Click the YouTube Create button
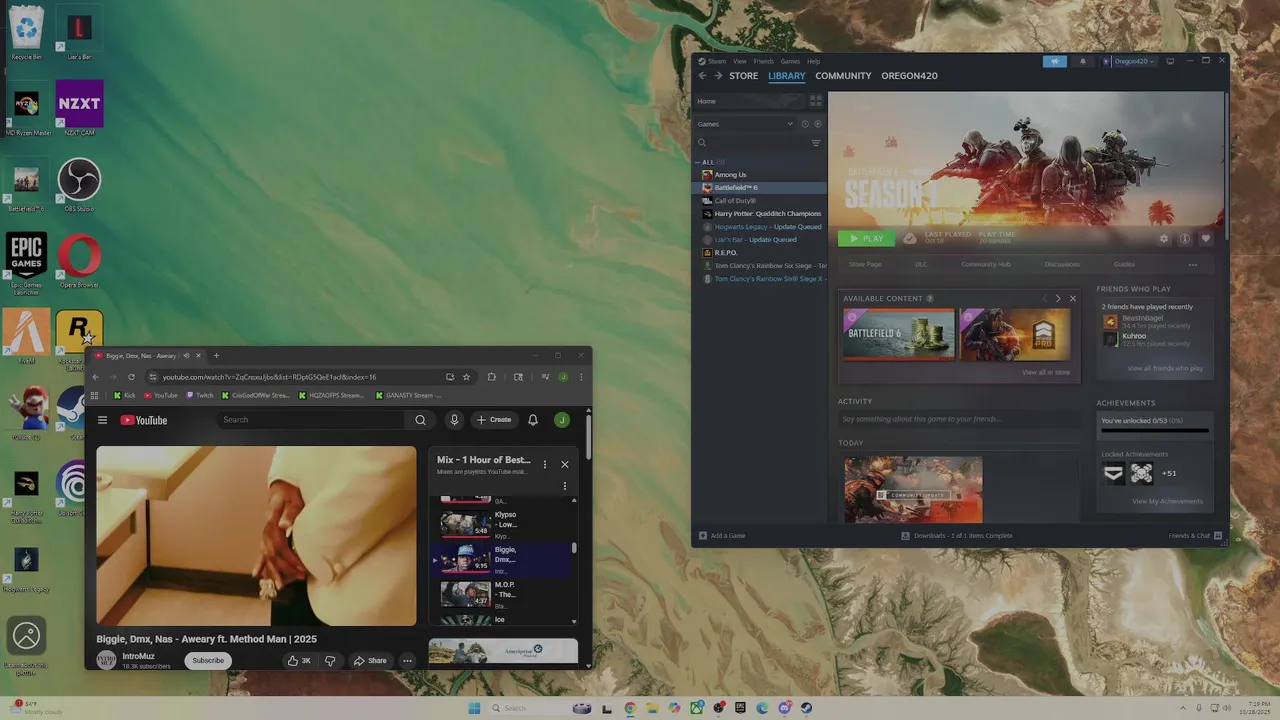The image size is (1280, 720). point(494,420)
